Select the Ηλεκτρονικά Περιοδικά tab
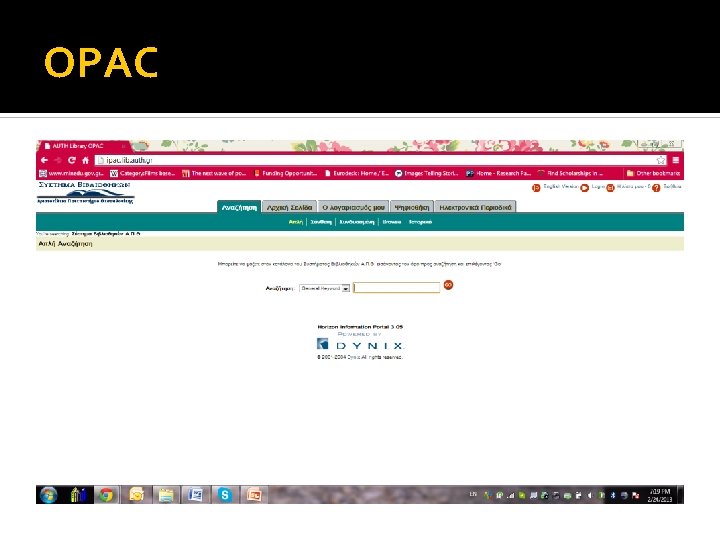The width and height of the screenshot is (720, 540). 475,208
